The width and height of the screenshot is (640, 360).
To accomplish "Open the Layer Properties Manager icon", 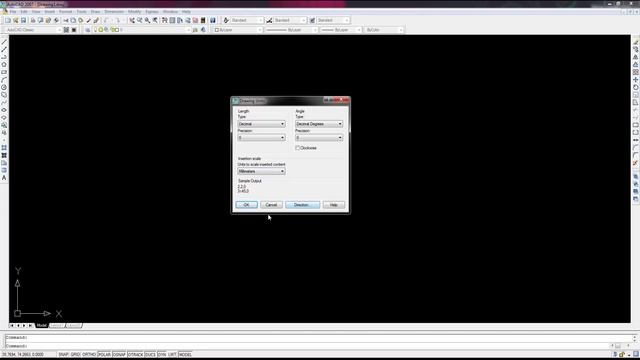I will [87, 30].
